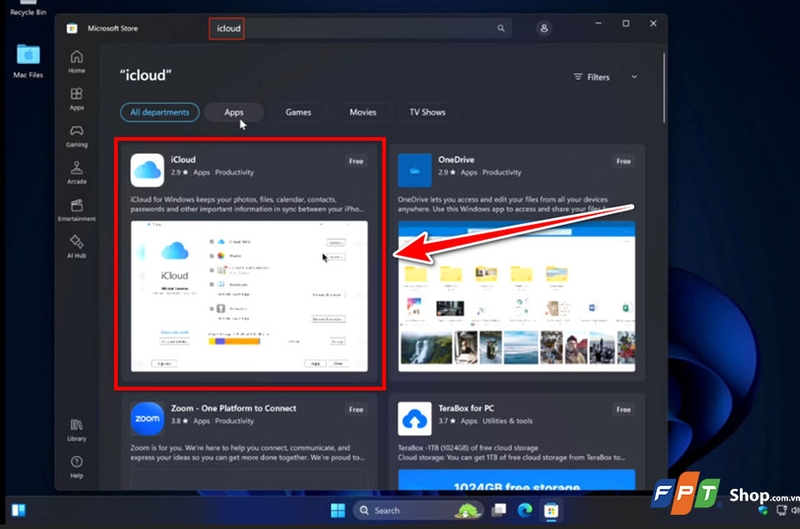
Task: Select the Movies filter tab
Action: (x=363, y=112)
